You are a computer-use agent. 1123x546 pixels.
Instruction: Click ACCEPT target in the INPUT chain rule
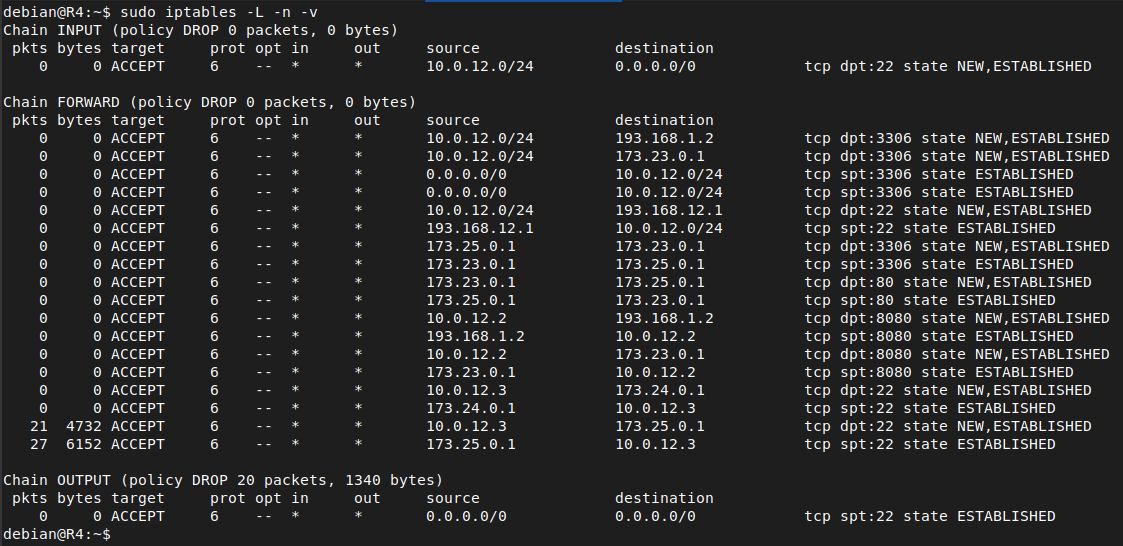click(138, 66)
